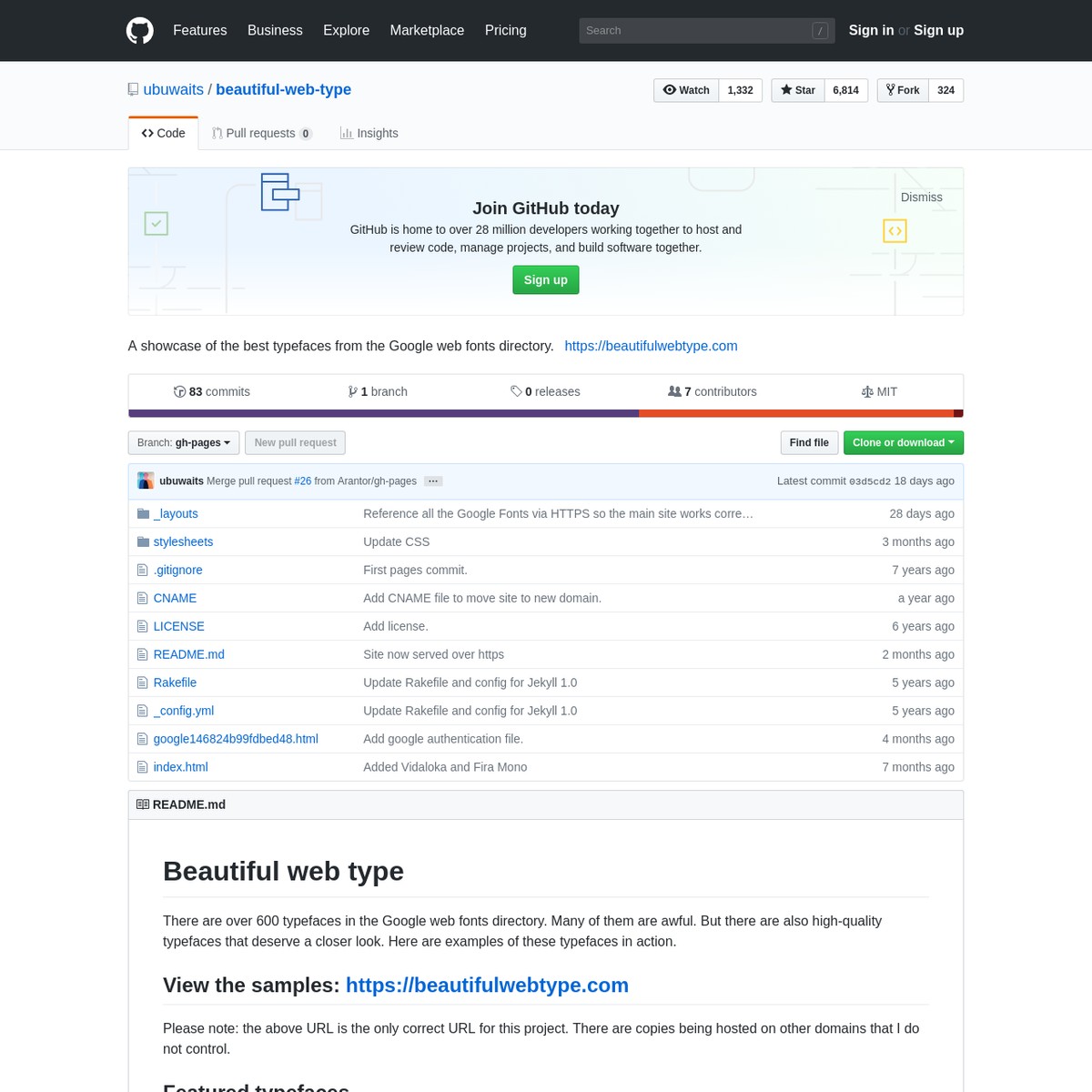Click the orange language bar segment
This screenshot has width=1092, height=1092.
click(x=796, y=414)
